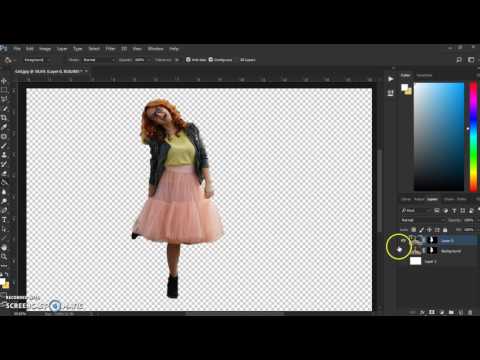Select the Lasso tool
Screen dimensions: 480x360
pos(4,99)
